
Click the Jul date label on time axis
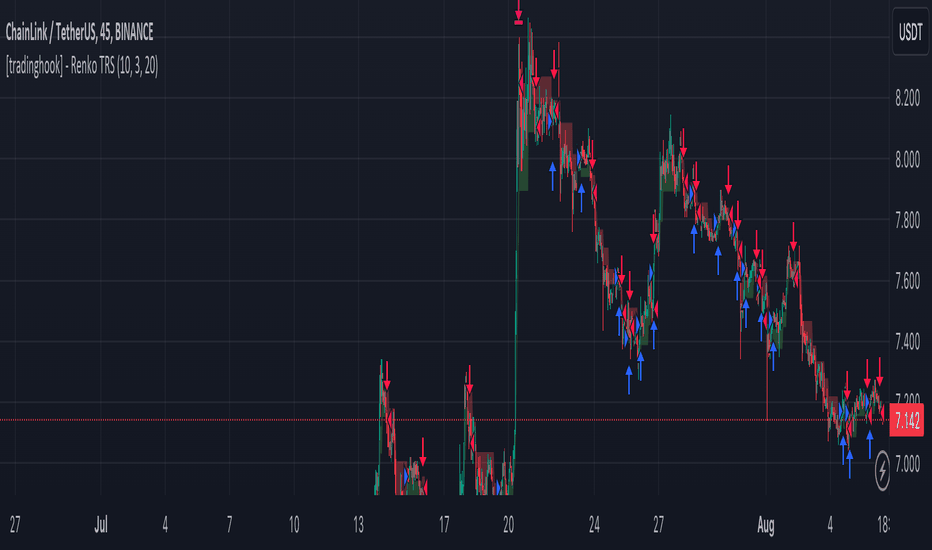(x=101, y=525)
